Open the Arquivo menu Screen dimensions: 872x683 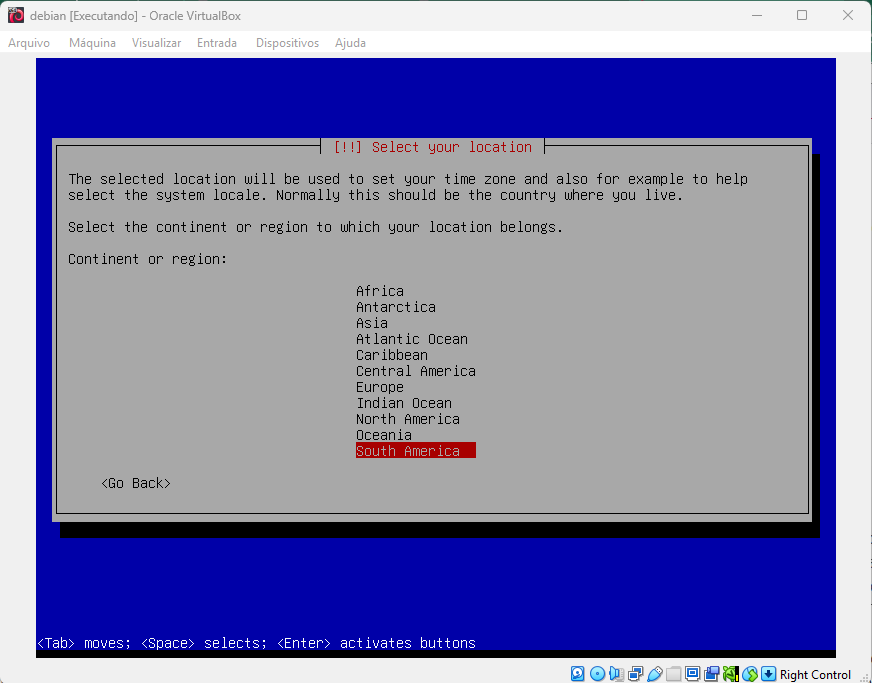29,43
